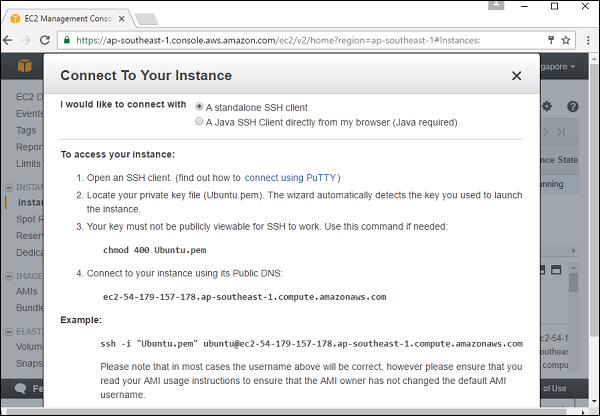
Task: Click the key icon in address bar
Action: pyautogui.click(x=547, y=40)
